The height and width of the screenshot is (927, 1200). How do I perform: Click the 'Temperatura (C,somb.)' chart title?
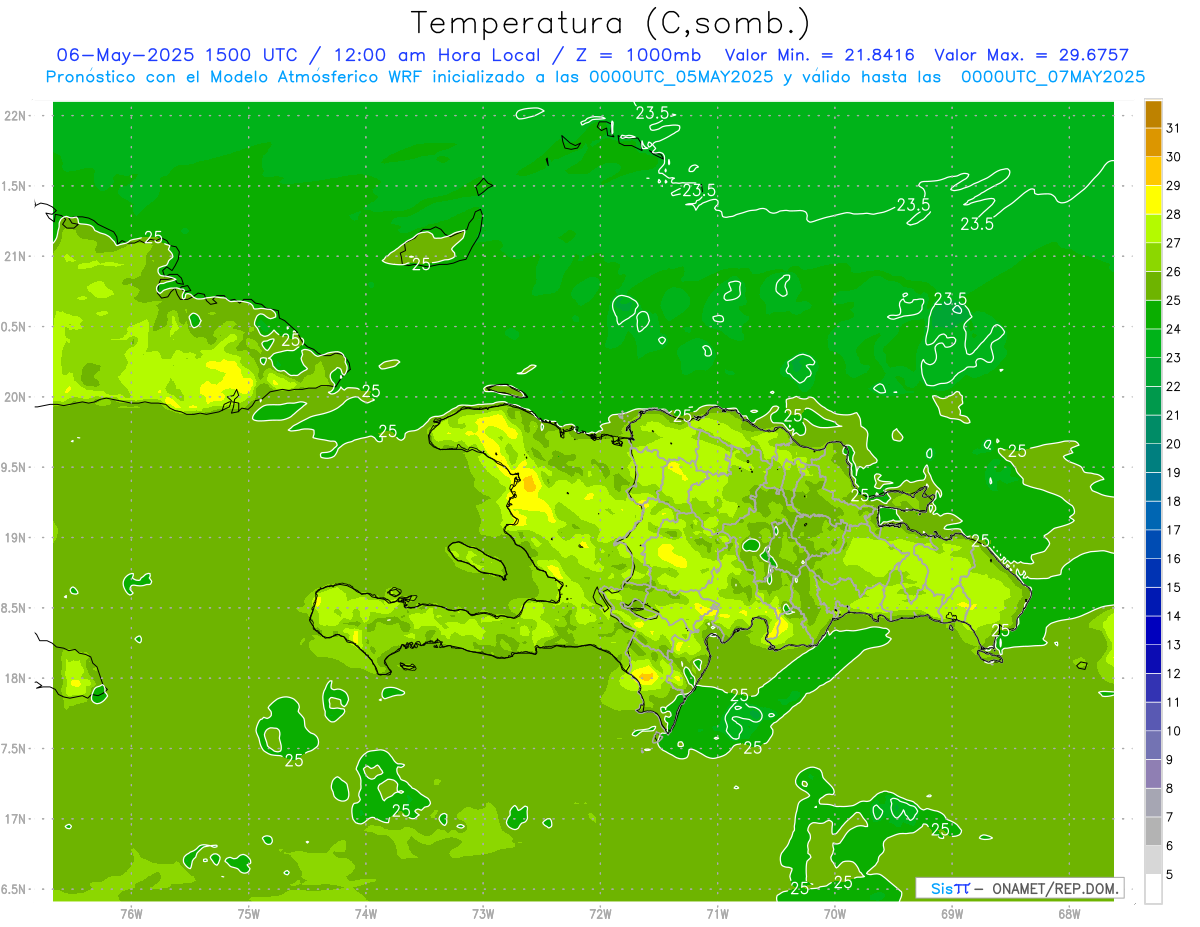coord(611,23)
